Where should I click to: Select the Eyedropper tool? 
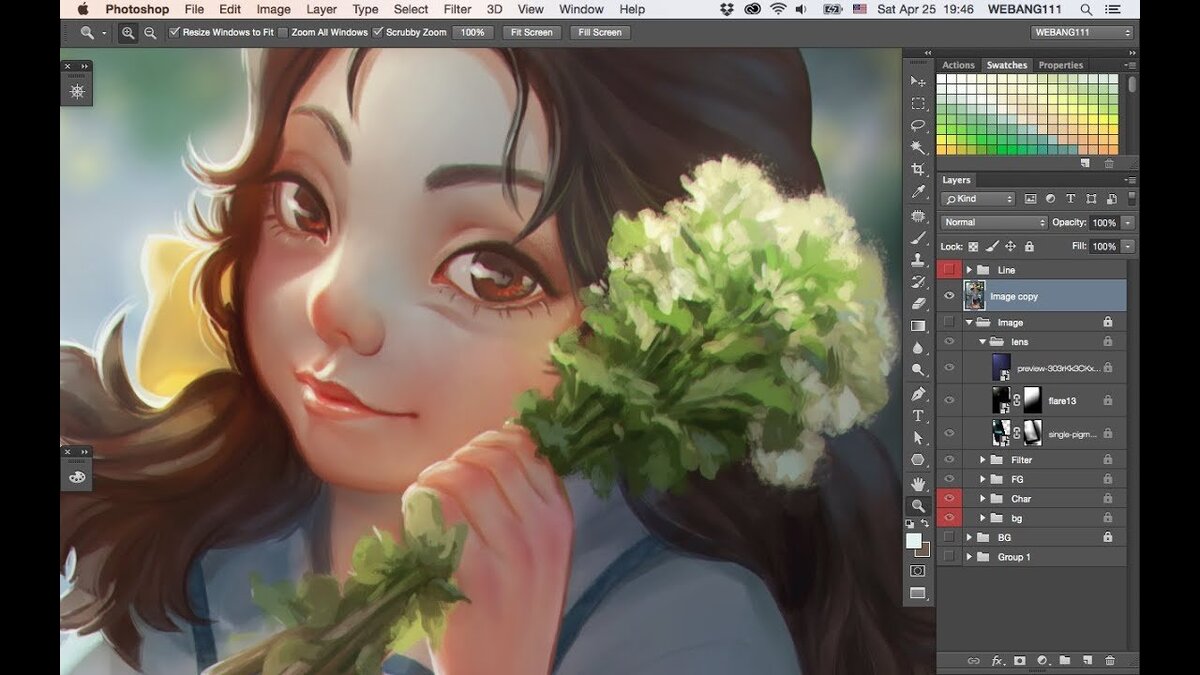tap(917, 191)
